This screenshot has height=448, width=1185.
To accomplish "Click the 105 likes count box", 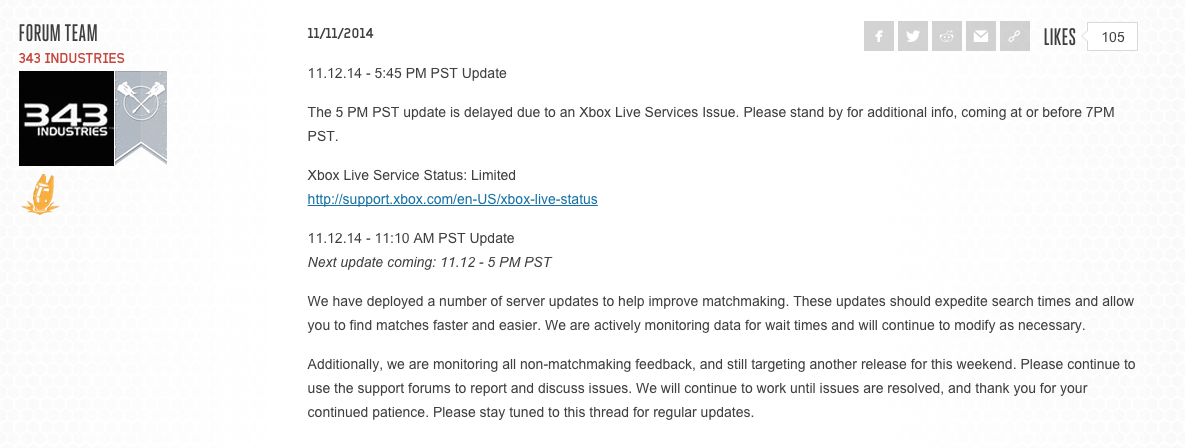I will coord(1112,37).
